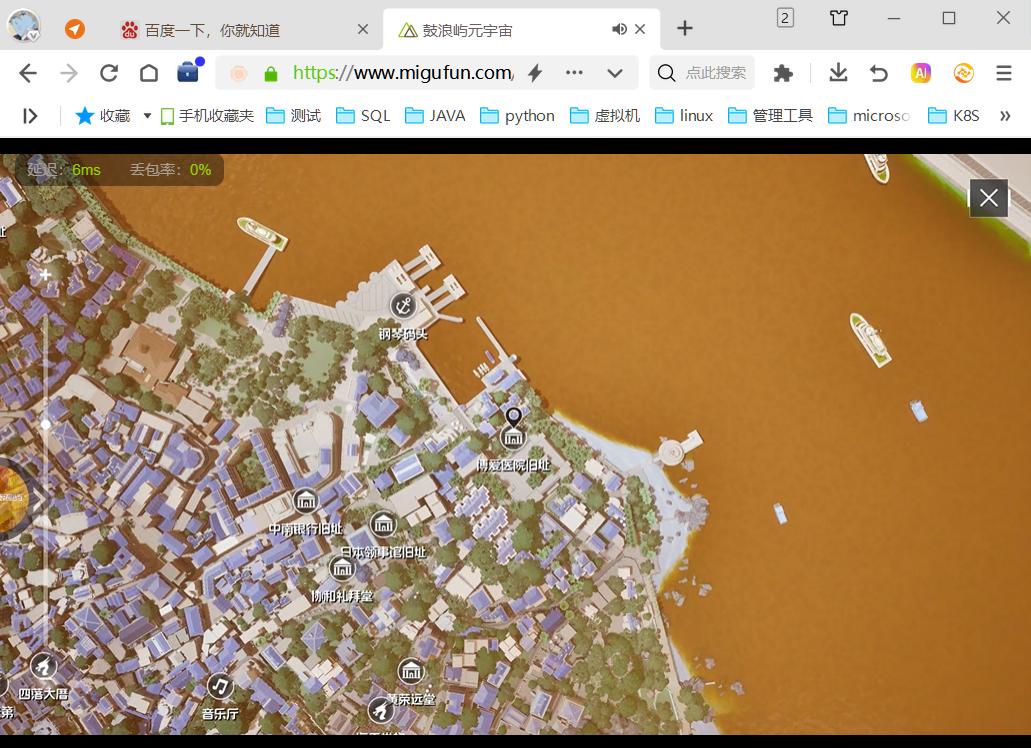This screenshot has width=1031, height=748.
Task: Open a new browser tab
Action: pos(685,29)
